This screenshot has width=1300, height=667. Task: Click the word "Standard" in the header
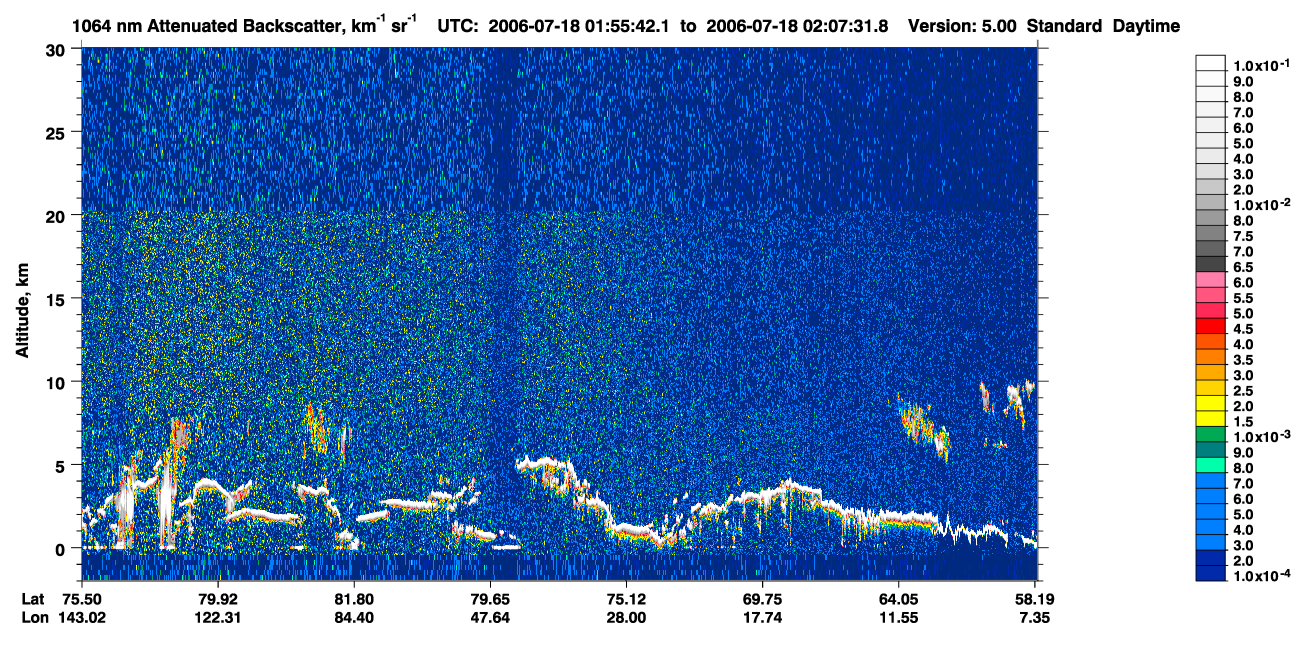click(1065, 26)
